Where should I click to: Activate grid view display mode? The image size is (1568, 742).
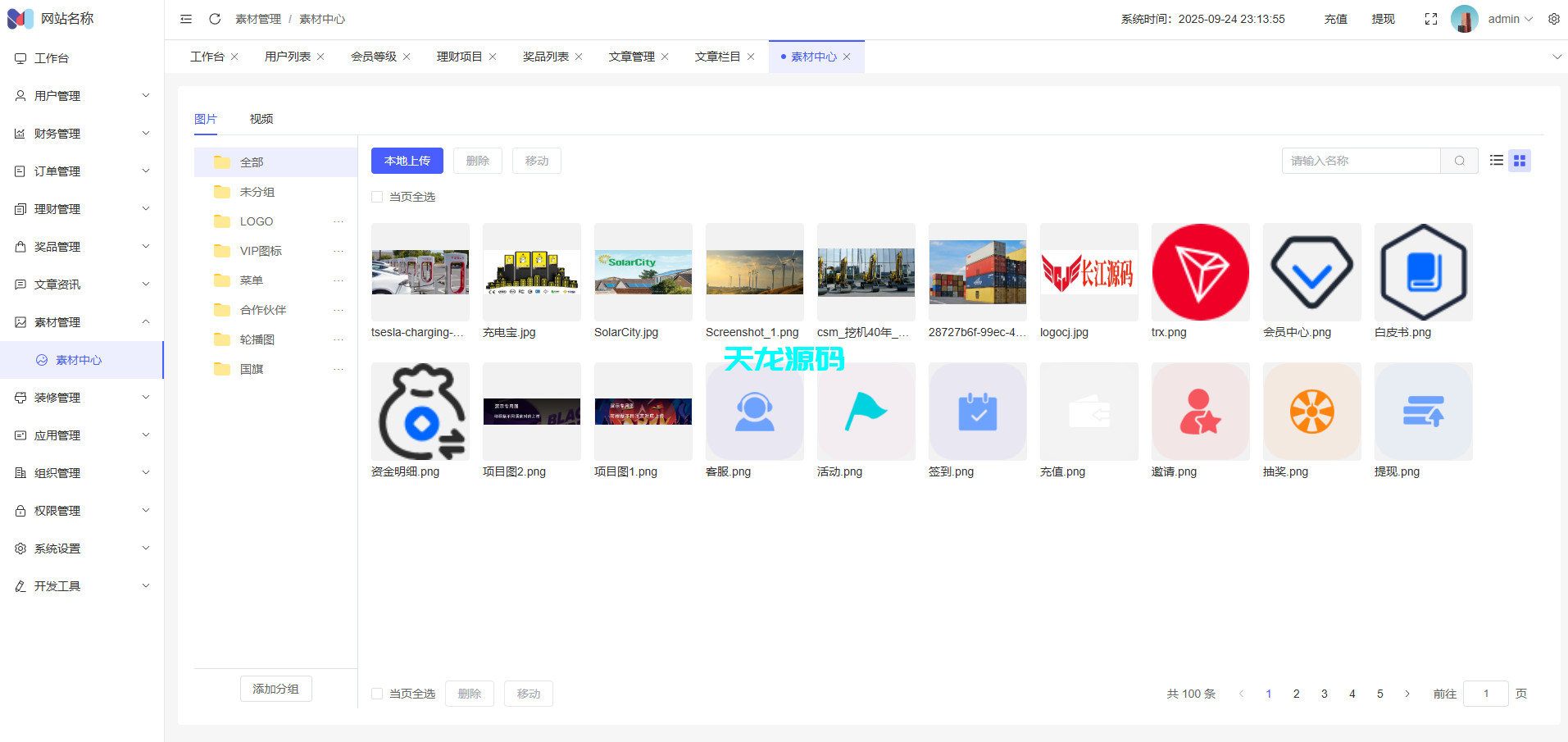[x=1519, y=160]
